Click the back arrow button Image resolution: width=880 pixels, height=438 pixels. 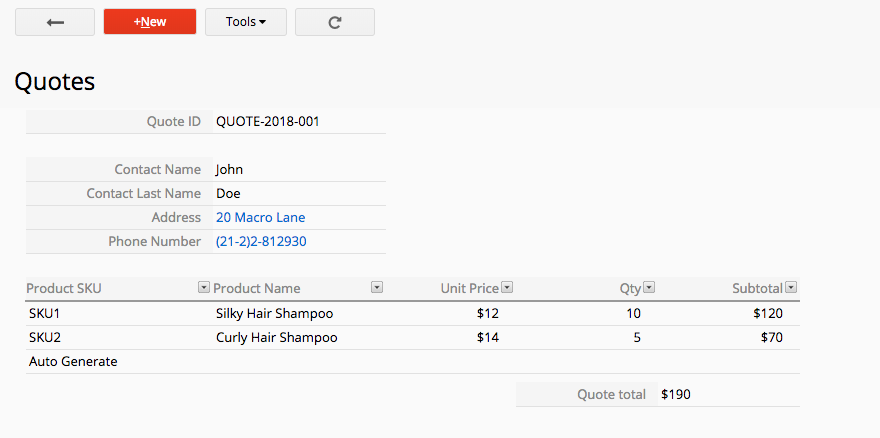(x=55, y=22)
